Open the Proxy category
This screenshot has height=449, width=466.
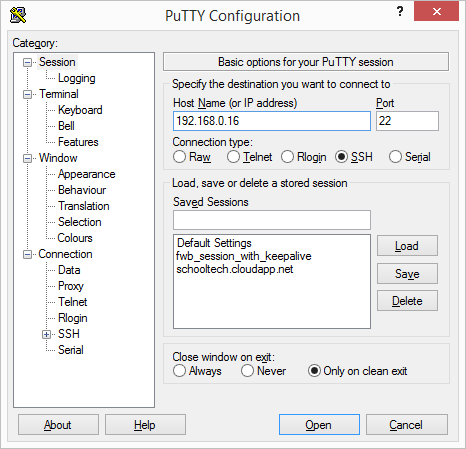coord(71,286)
